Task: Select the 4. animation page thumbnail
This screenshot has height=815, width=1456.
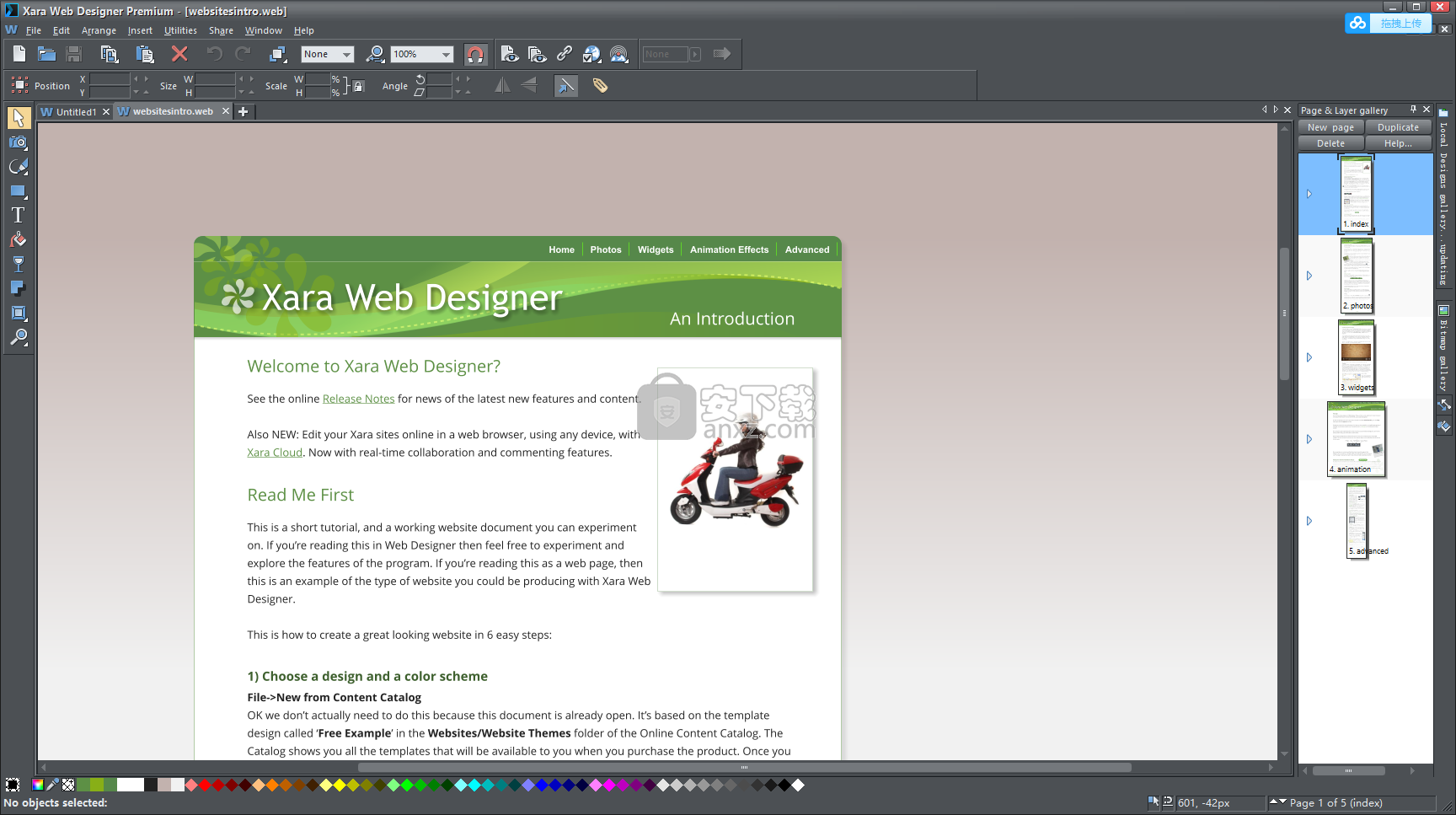Action: click(1357, 439)
